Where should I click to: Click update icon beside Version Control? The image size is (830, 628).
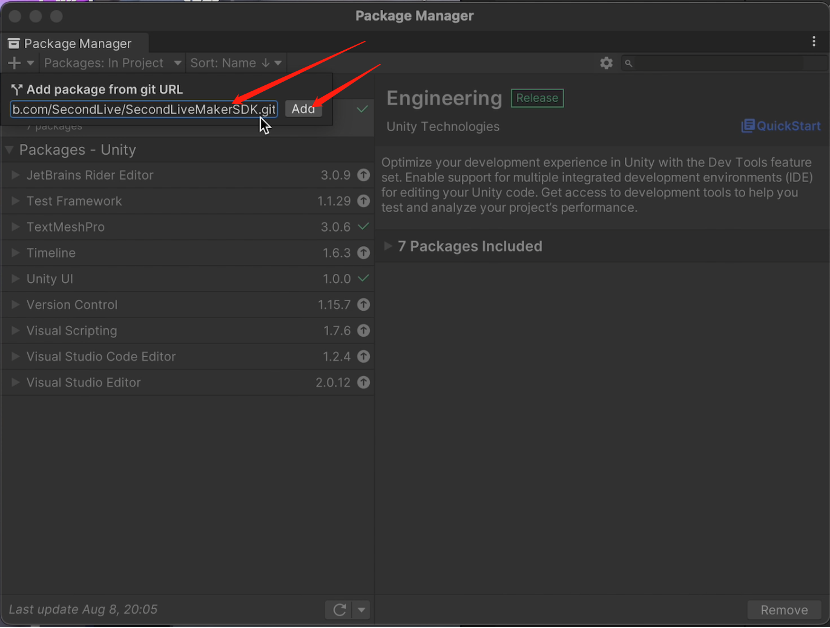coord(363,306)
